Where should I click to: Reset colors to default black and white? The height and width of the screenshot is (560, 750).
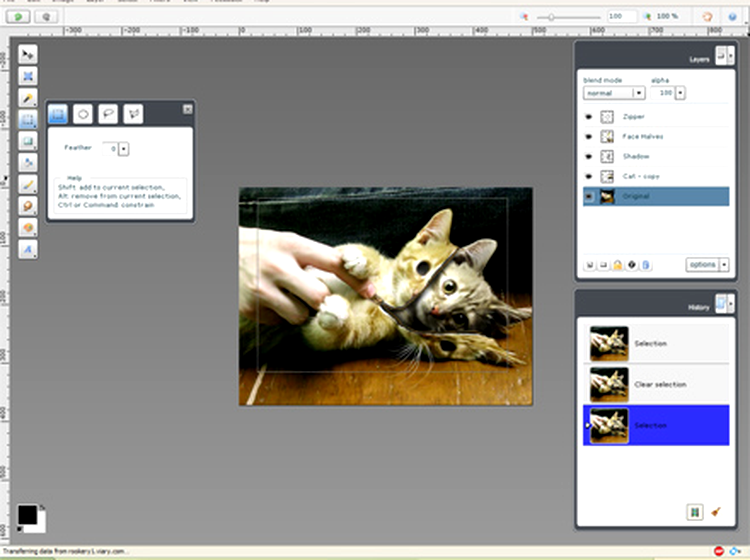click(x=20, y=529)
